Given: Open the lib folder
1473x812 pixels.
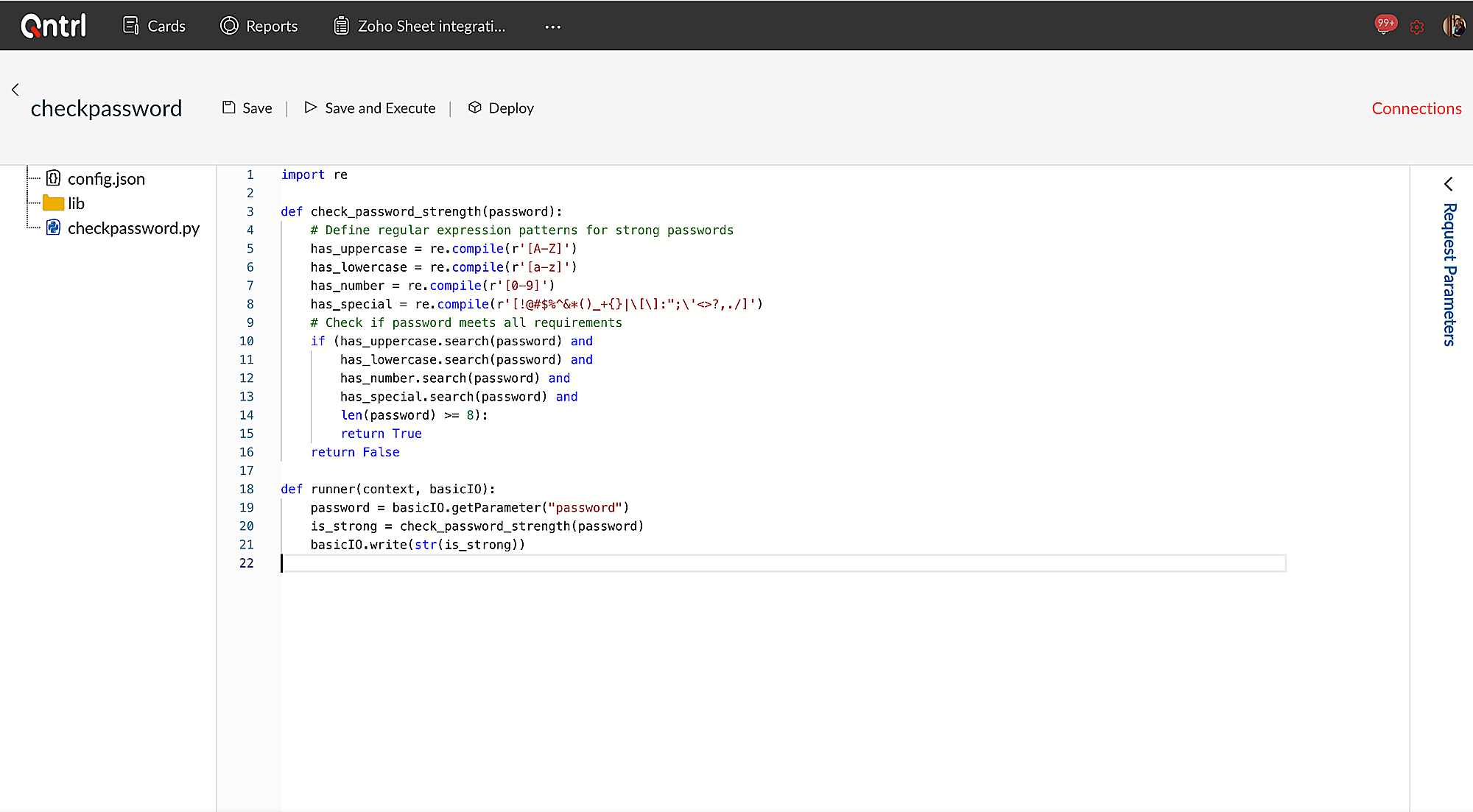Looking at the screenshot, I should [x=76, y=203].
